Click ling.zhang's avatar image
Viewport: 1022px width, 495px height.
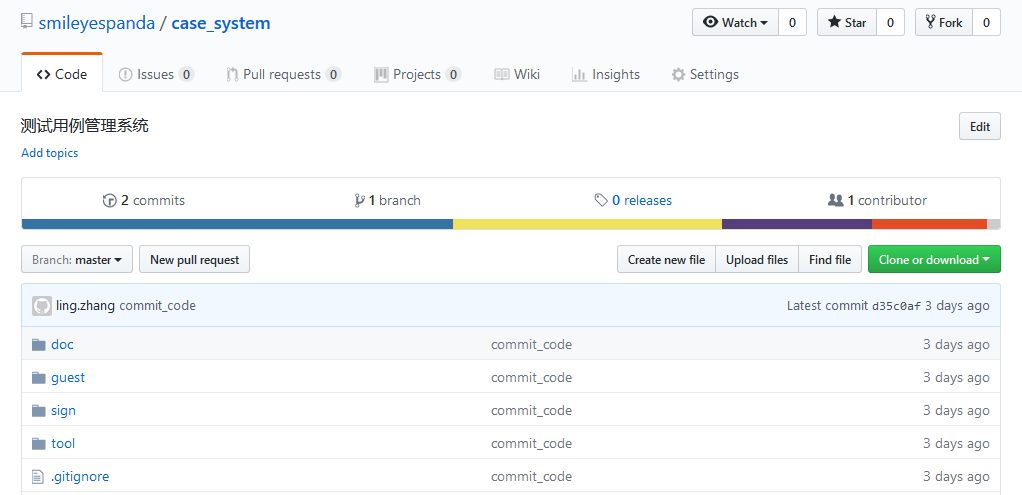pyautogui.click(x=42, y=305)
